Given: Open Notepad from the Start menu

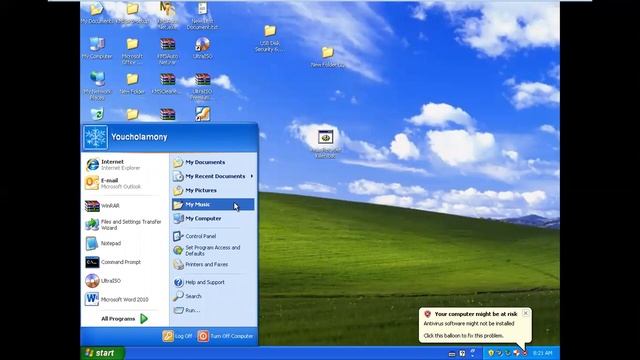Looking at the screenshot, I should [x=125, y=243].
